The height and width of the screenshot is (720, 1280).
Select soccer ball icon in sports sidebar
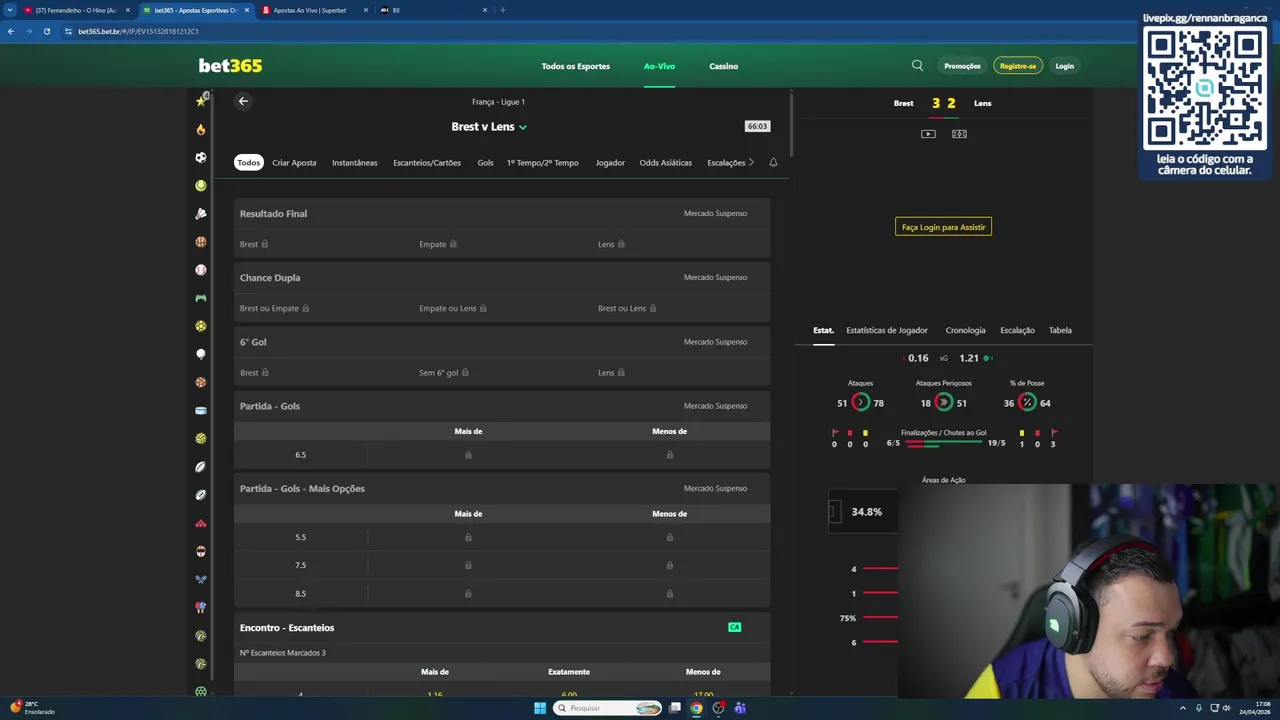tap(201, 157)
